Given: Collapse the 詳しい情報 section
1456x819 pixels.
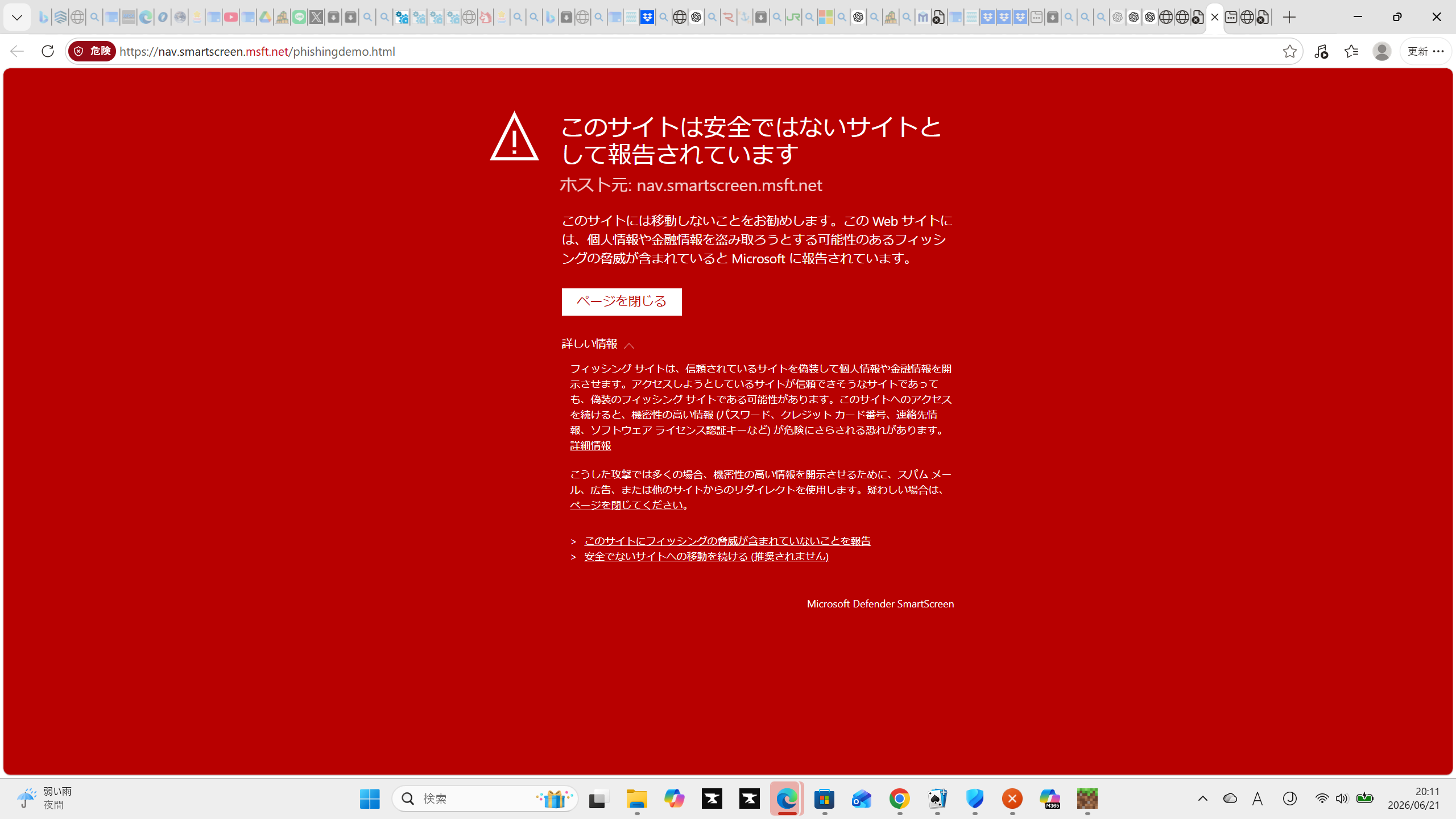Looking at the screenshot, I should pos(598,344).
